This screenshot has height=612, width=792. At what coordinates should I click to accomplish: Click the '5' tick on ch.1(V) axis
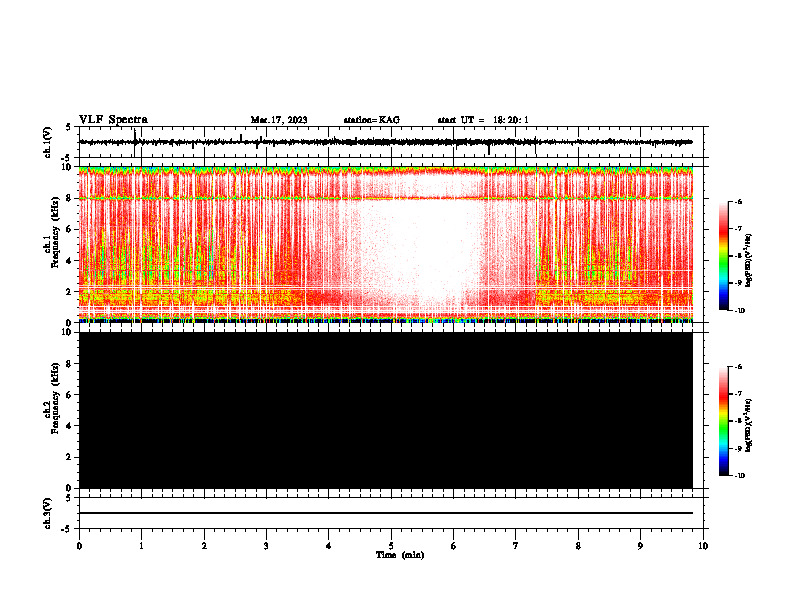pyautogui.click(x=69, y=127)
